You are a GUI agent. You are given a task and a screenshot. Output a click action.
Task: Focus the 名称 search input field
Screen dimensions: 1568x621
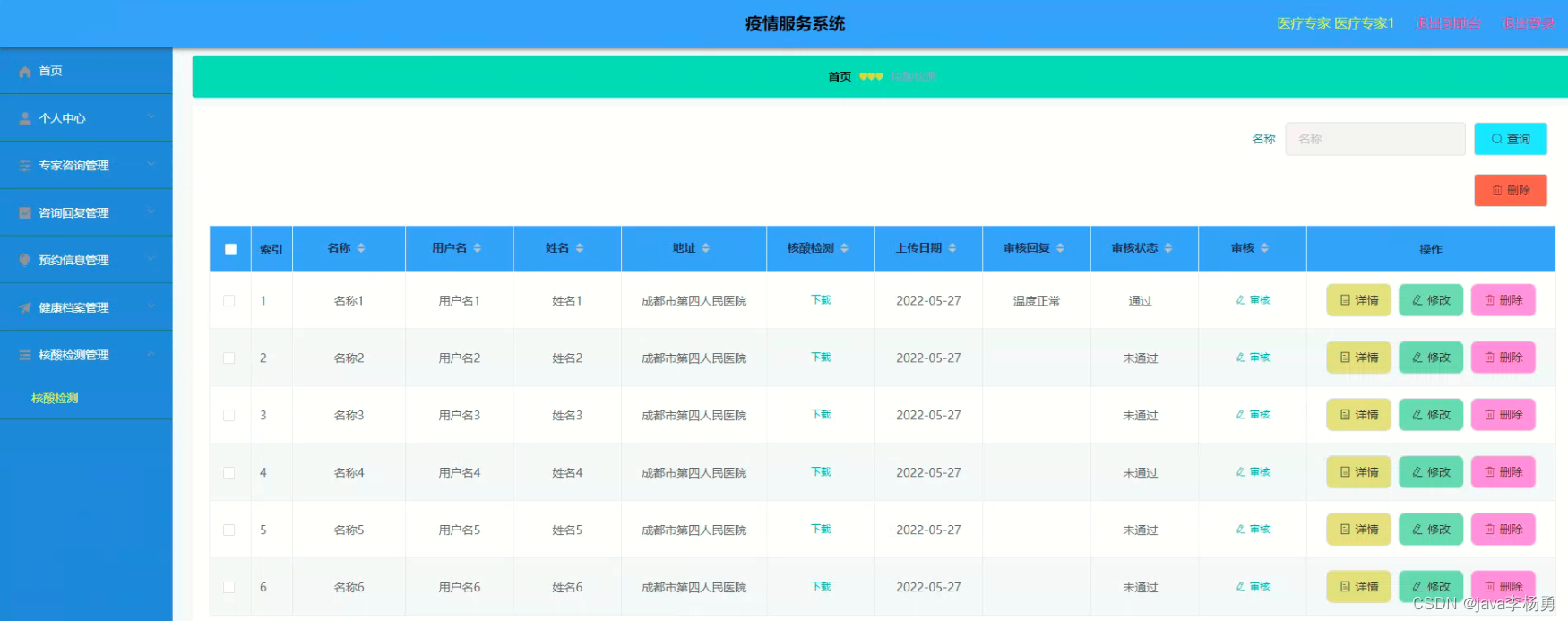click(x=1375, y=139)
